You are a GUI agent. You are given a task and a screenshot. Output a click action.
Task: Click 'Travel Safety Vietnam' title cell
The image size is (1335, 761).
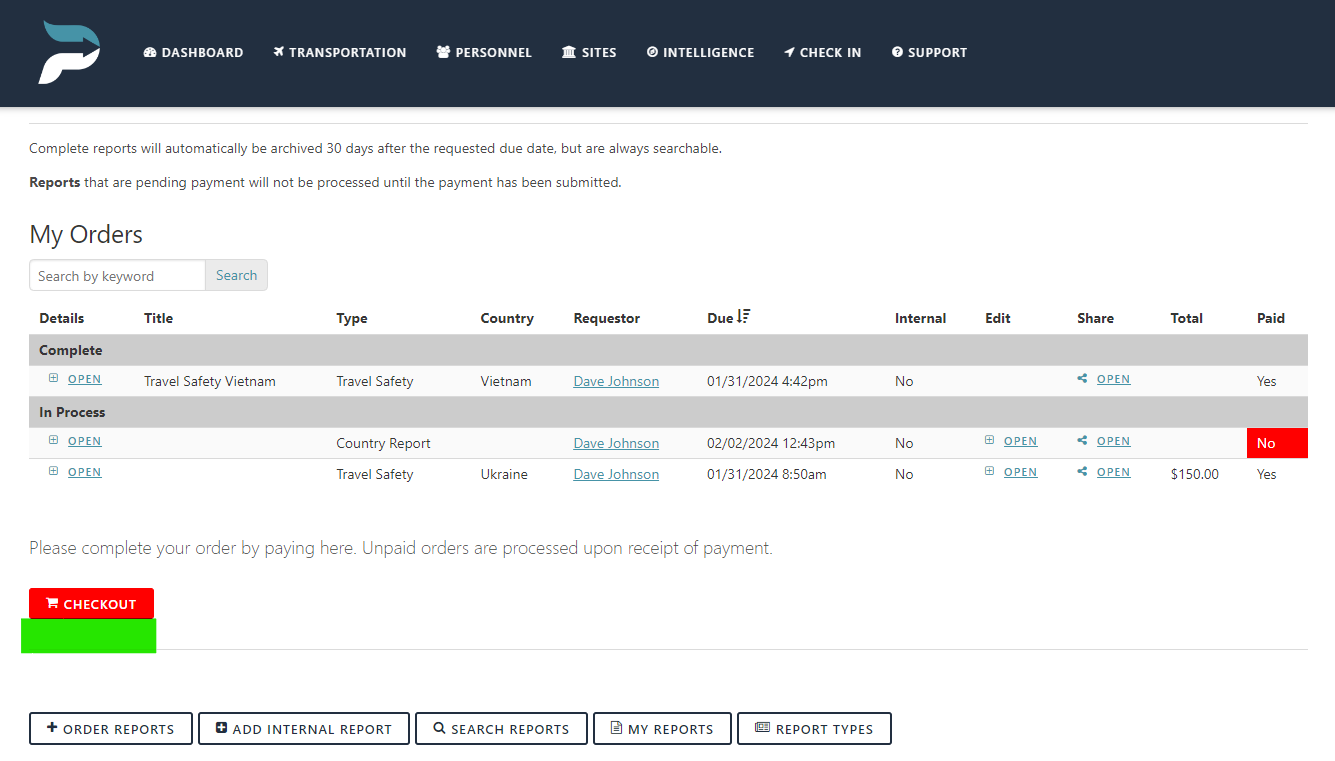pos(210,381)
